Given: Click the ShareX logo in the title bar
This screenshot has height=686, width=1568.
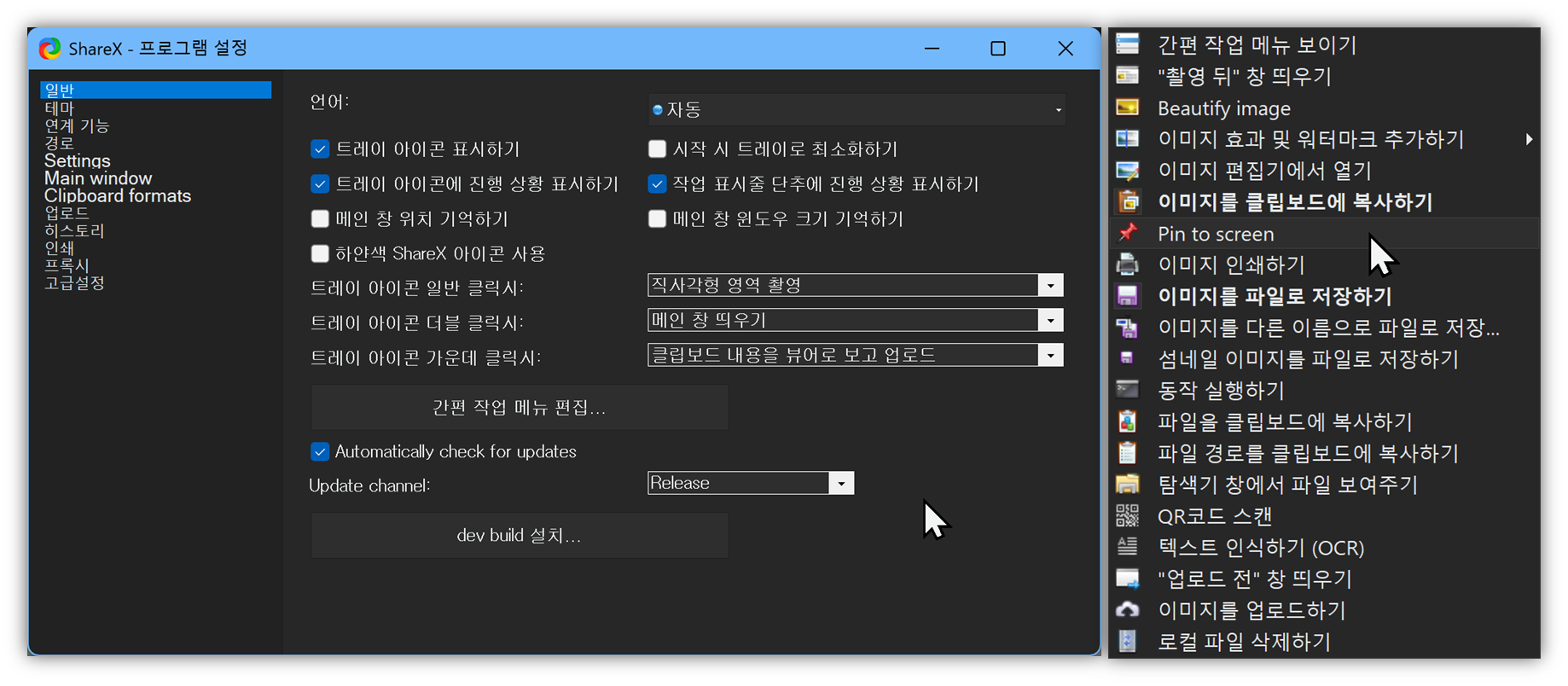Looking at the screenshot, I should pos(50,49).
